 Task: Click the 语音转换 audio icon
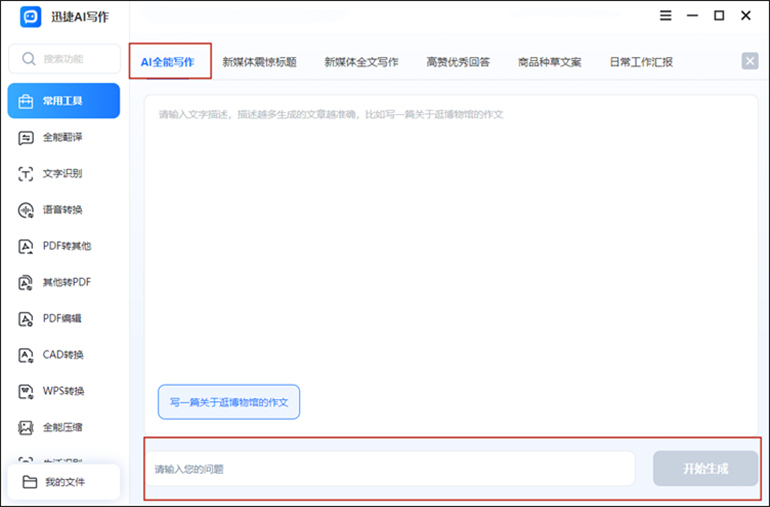click(x=26, y=210)
